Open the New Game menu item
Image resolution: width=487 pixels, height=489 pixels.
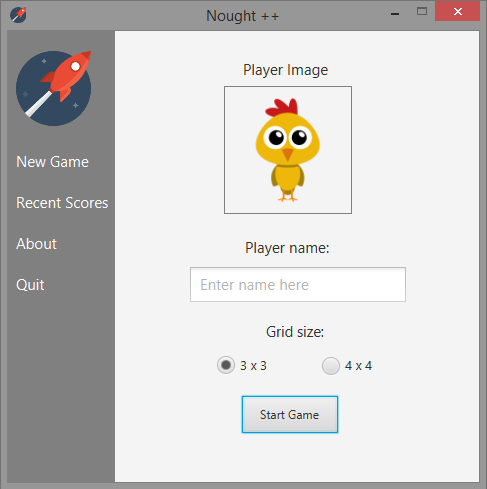coord(52,162)
